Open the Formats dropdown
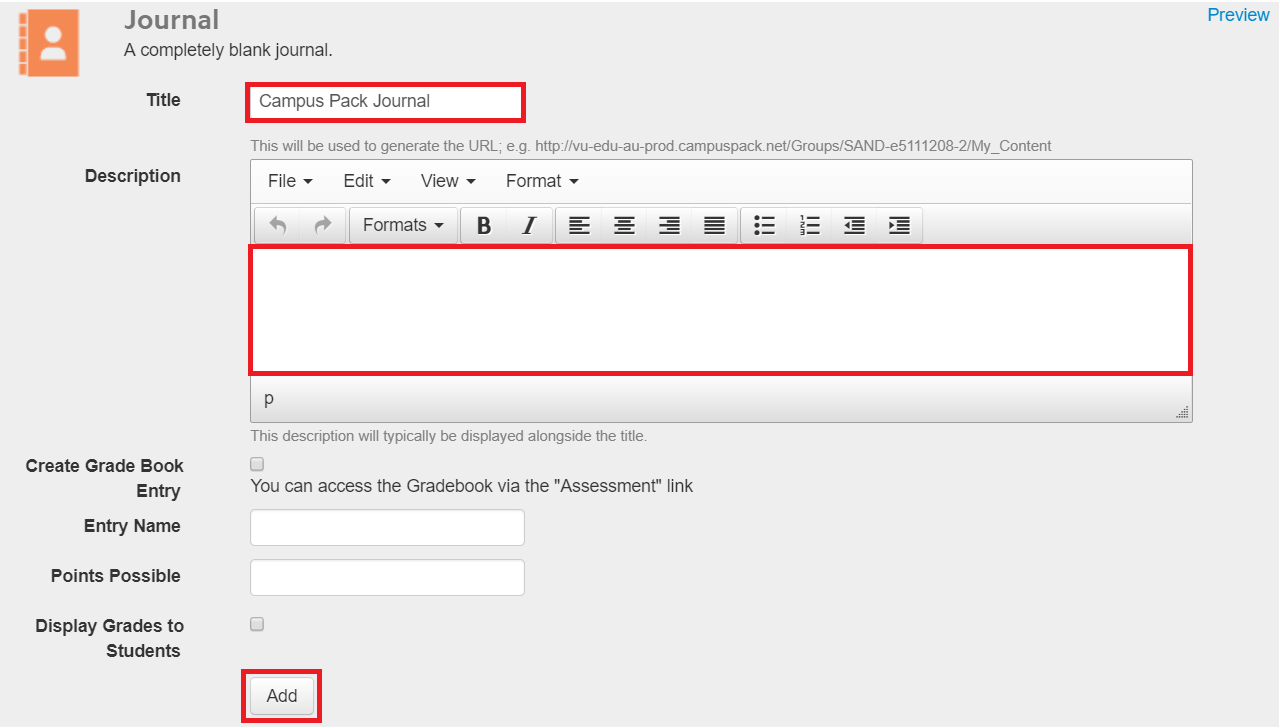1280x728 pixels. pyautogui.click(x=403, y=225)
